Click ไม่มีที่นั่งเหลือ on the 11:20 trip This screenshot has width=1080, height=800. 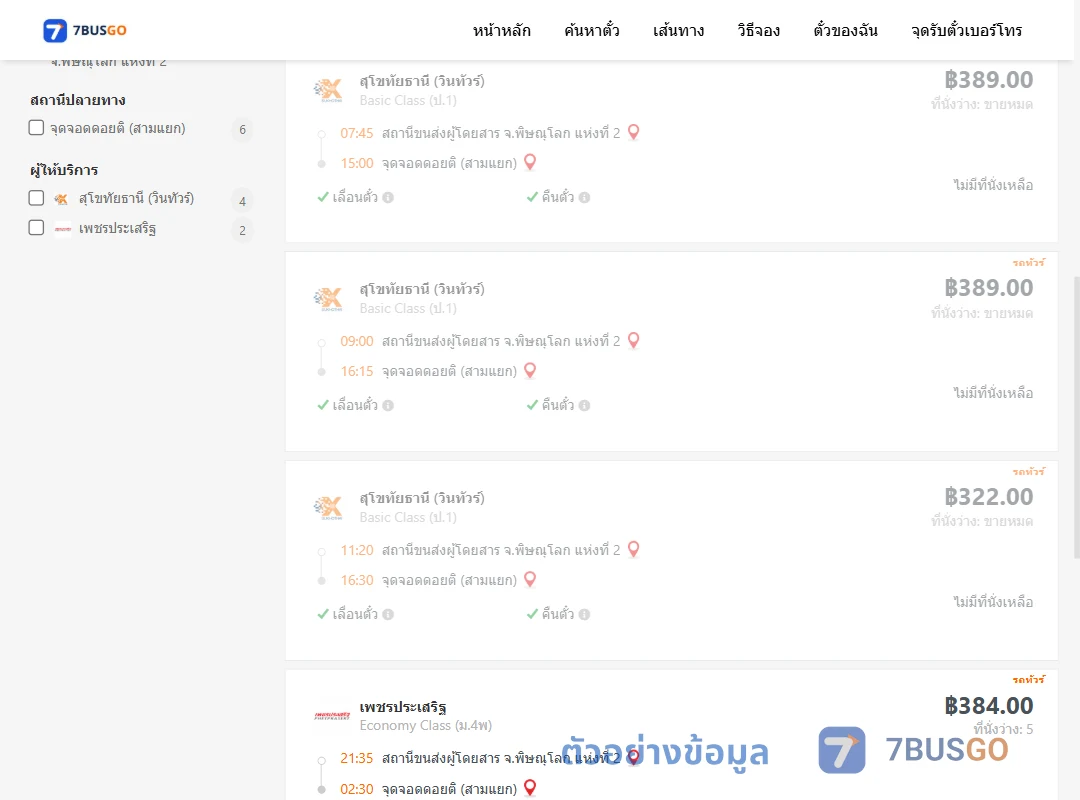coord(993,602)
